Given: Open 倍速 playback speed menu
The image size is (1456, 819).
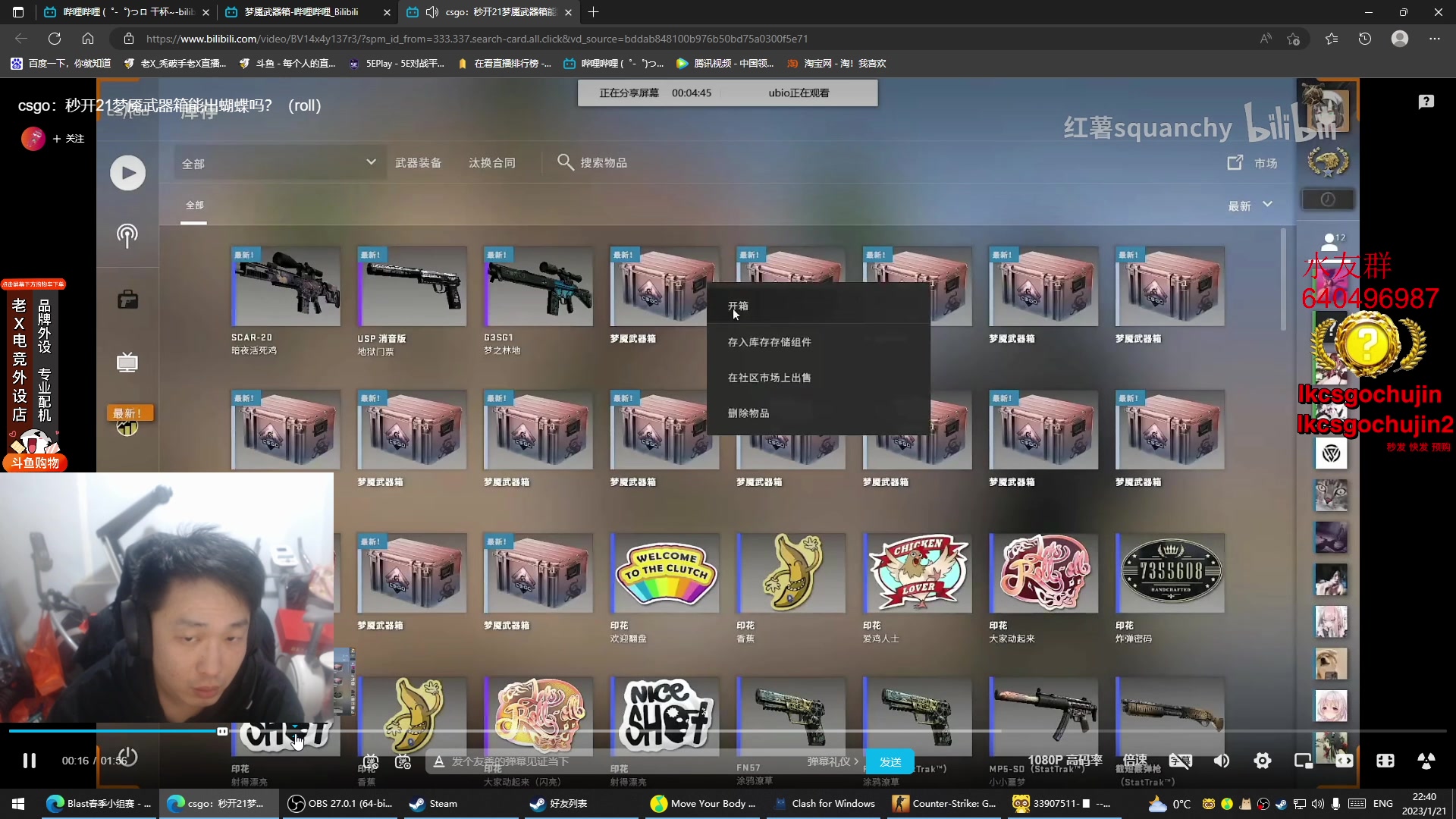Looking at the screenshot, I should pyautogui.click(x=1134, y=760).
